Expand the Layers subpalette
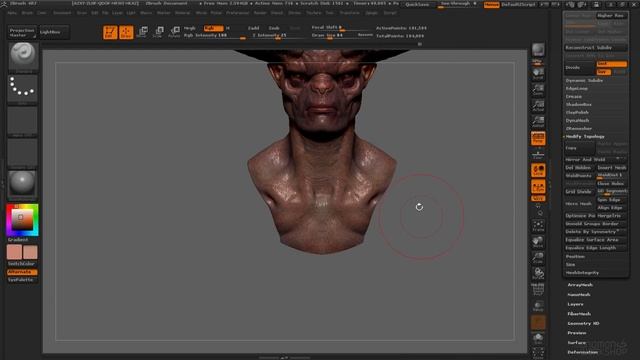Screen dimensions: 640x360 click(576, 304)
